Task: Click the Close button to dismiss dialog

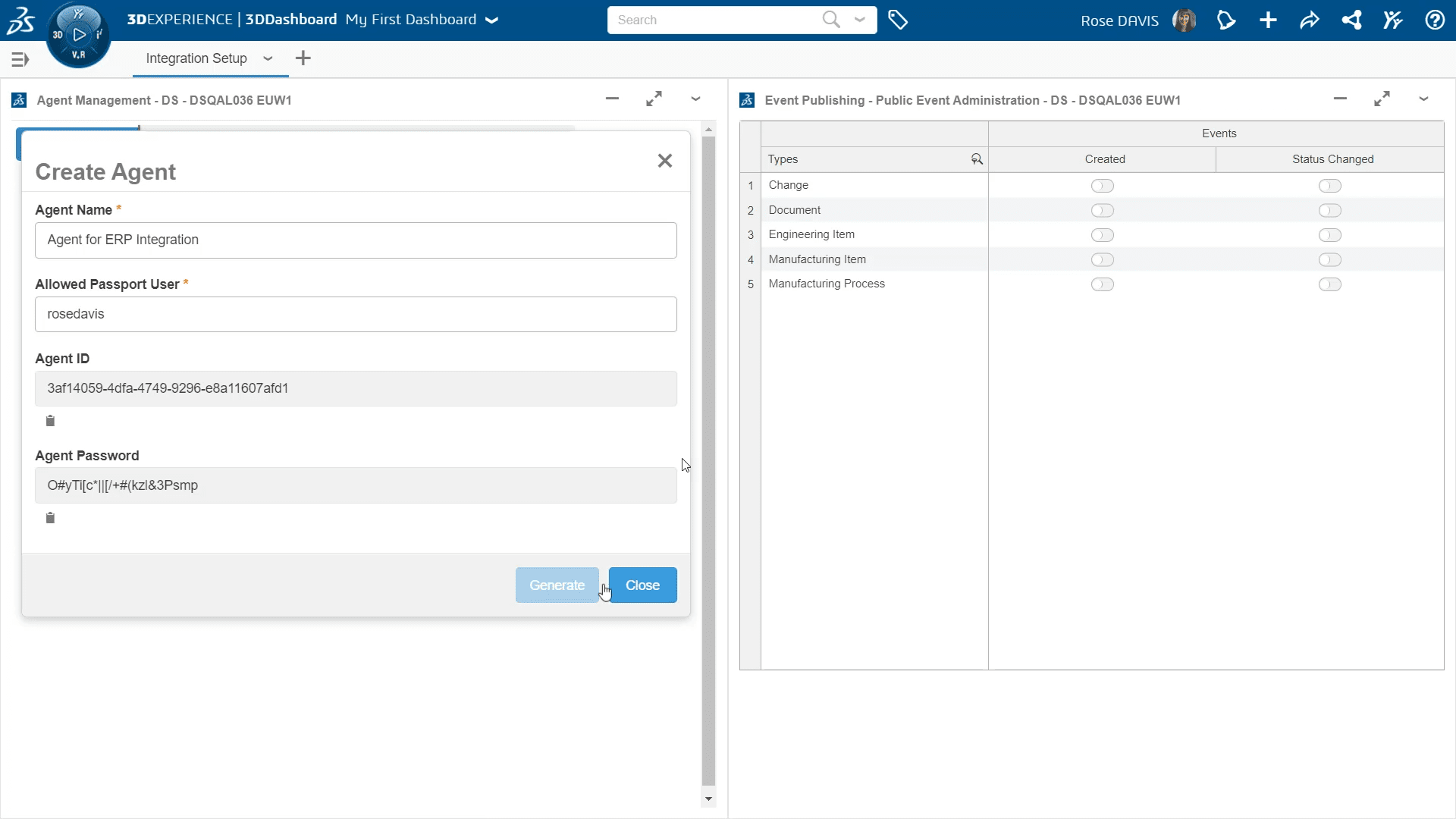Action: pos(642,585)
